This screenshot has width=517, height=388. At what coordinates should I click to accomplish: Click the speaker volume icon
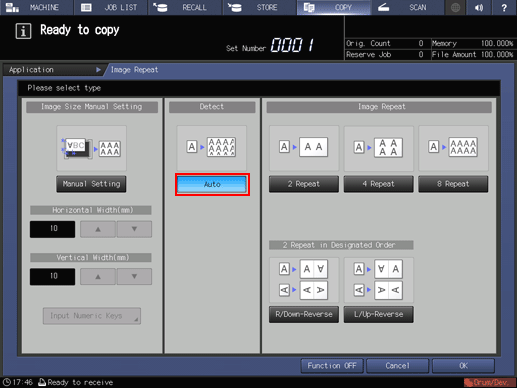479,7
